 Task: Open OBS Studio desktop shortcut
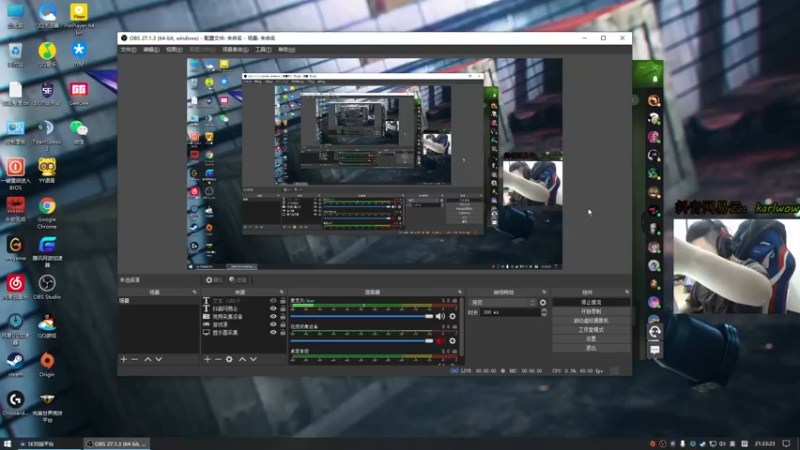pos(47,287)
